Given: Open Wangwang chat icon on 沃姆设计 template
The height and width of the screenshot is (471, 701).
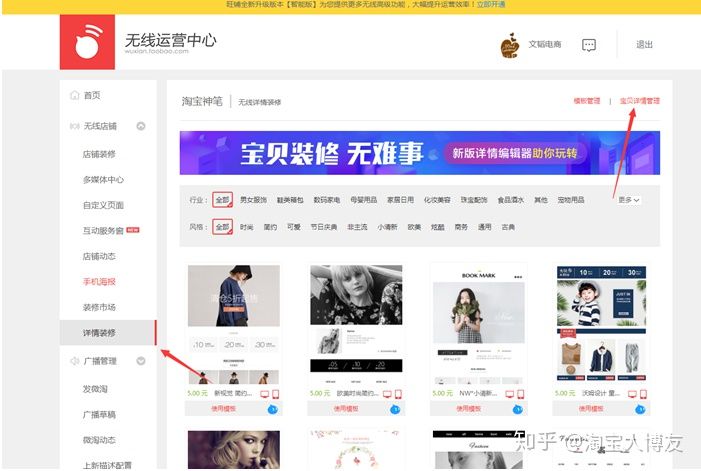Looking at the screenshot, I should [x=640, y=409].
